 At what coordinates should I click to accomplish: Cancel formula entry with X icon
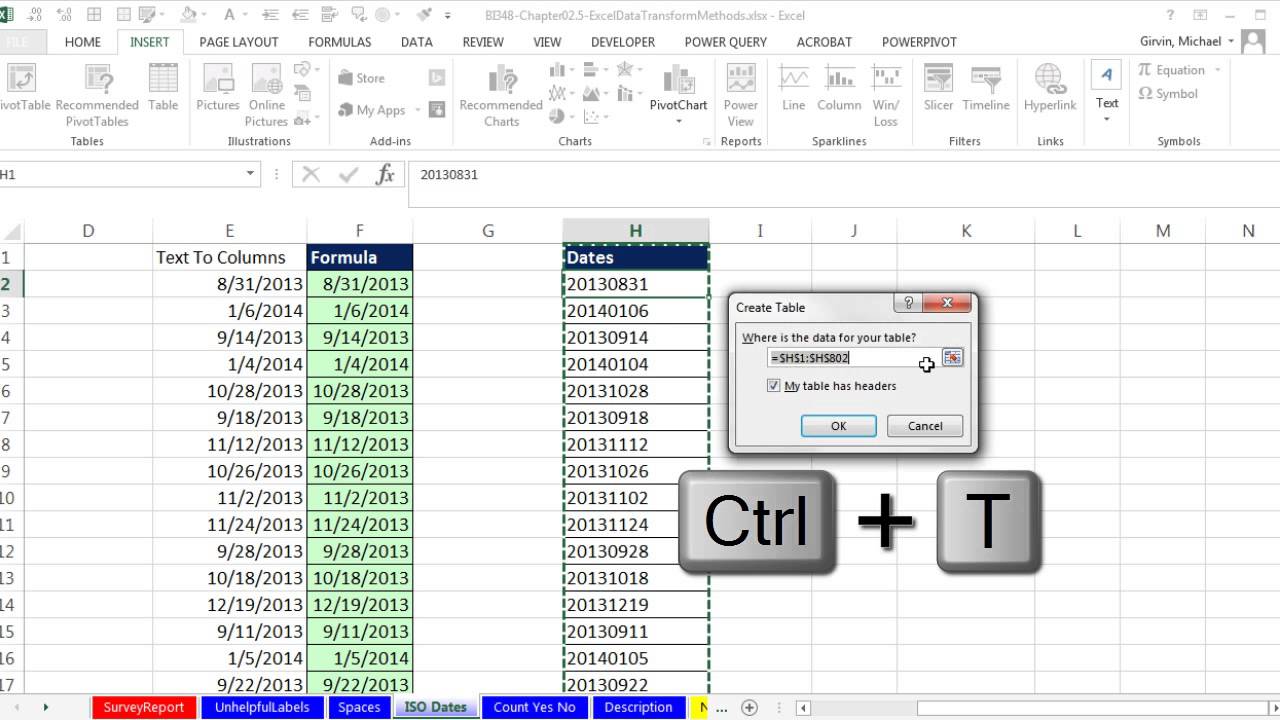[x=311, y=175]
